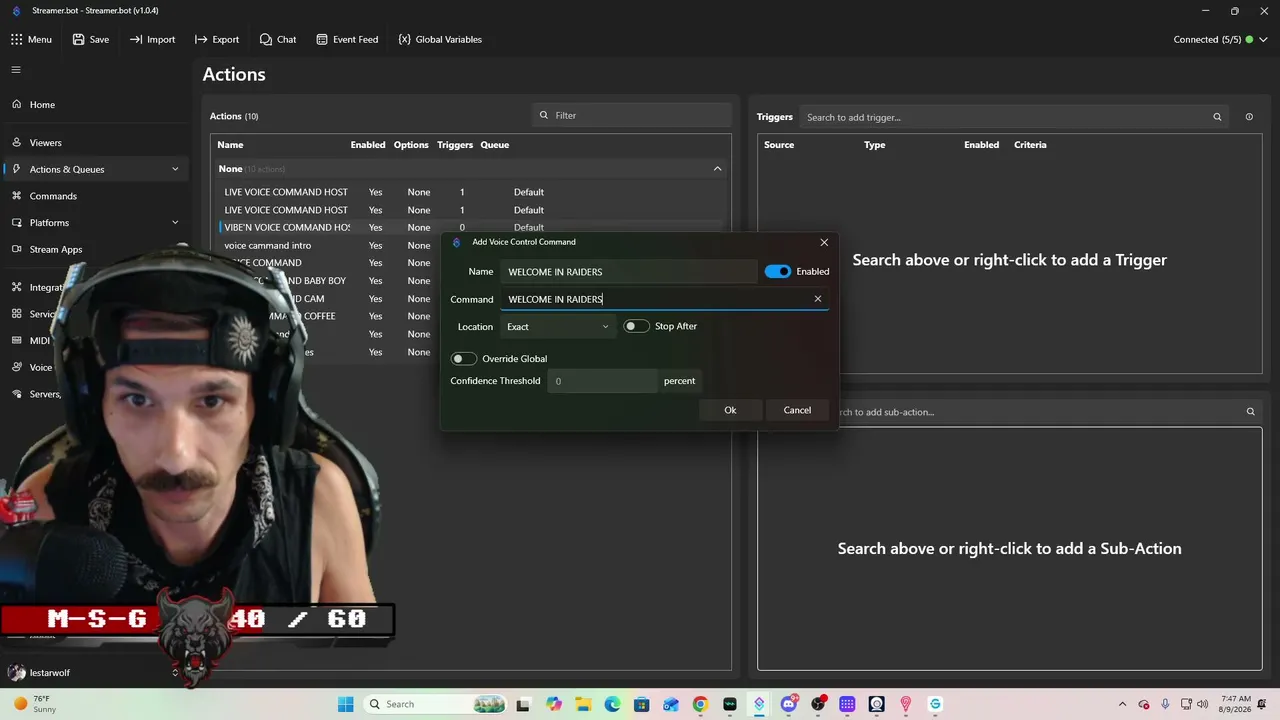This screenshot has width=1280, height=720.
Task: Open Global Variables from the toolbar
Action: [x=440, y=39]
